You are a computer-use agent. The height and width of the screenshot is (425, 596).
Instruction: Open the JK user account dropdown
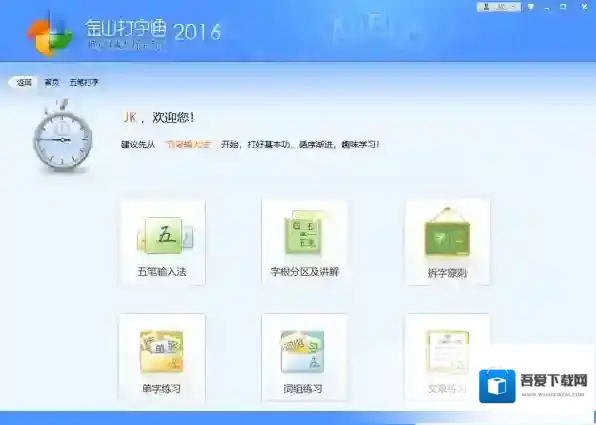(x=499, y=7)
